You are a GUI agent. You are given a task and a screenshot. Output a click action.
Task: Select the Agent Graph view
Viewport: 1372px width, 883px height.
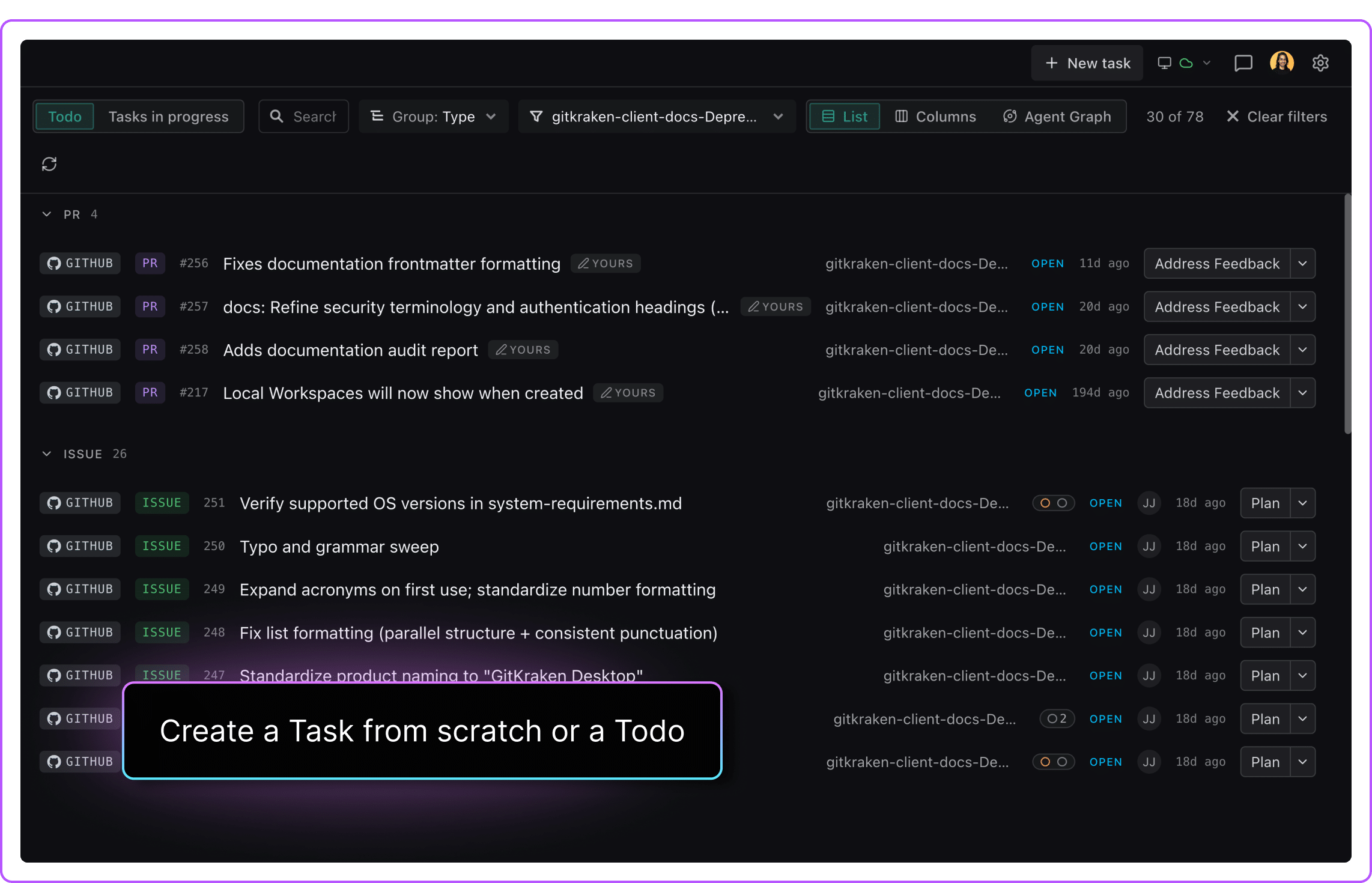click(1057, 117)
